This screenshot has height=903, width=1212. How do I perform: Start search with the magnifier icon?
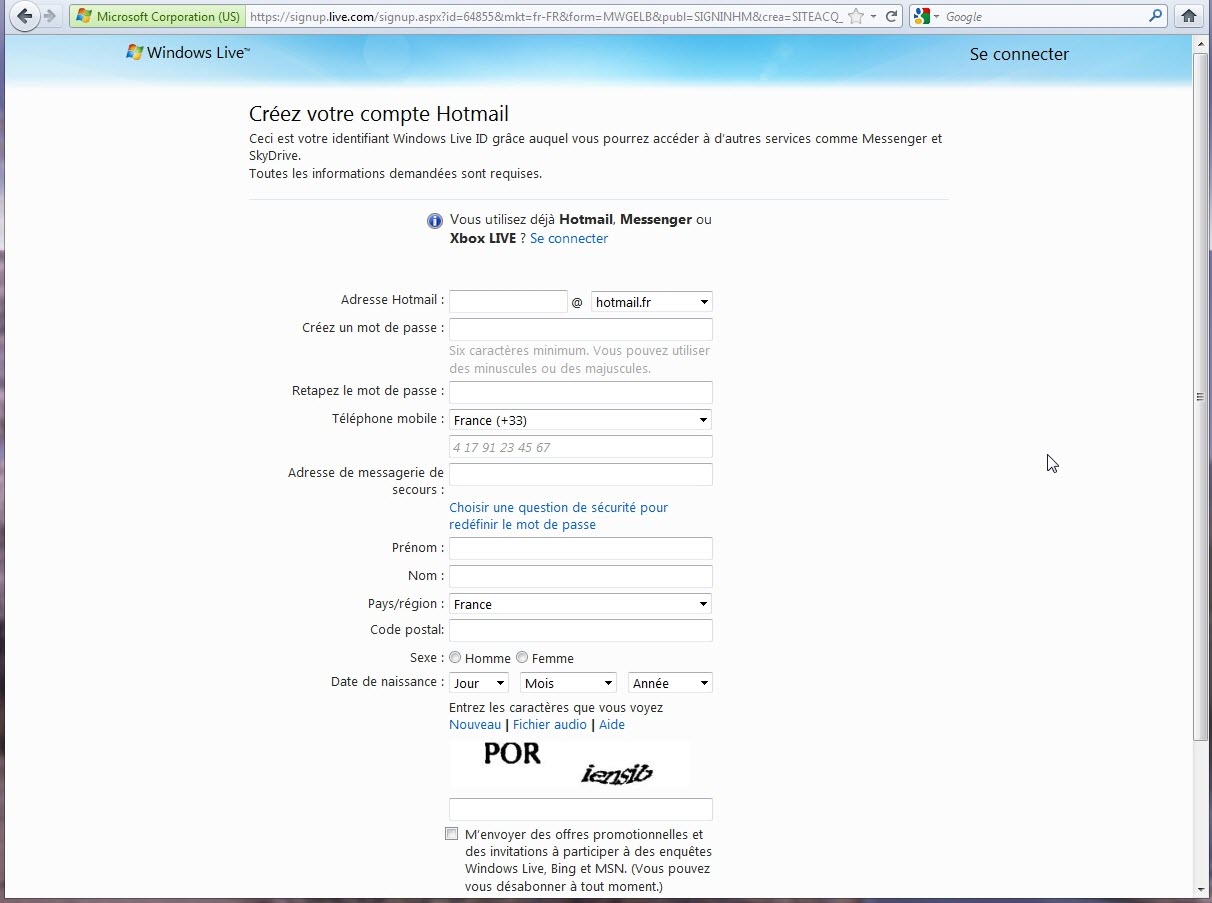[x=1156, y=16]
